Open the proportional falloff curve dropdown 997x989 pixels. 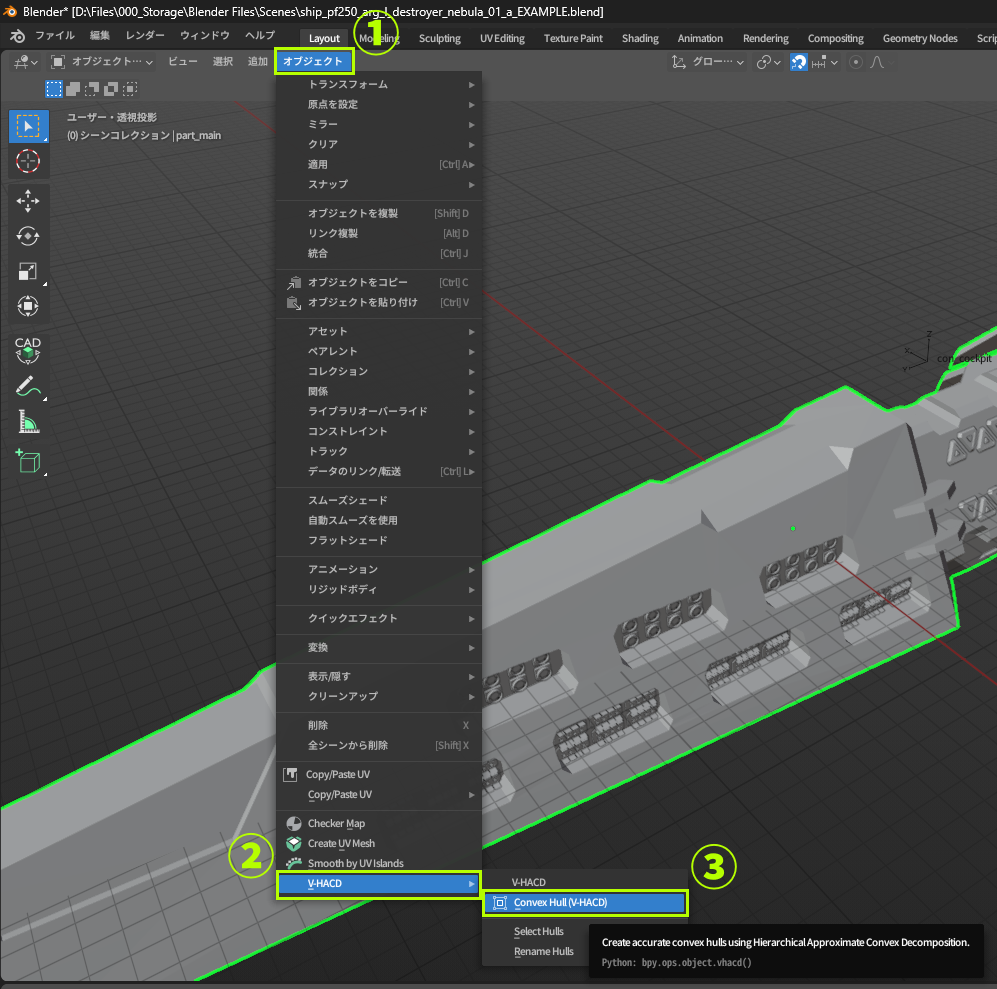(883, 62)
